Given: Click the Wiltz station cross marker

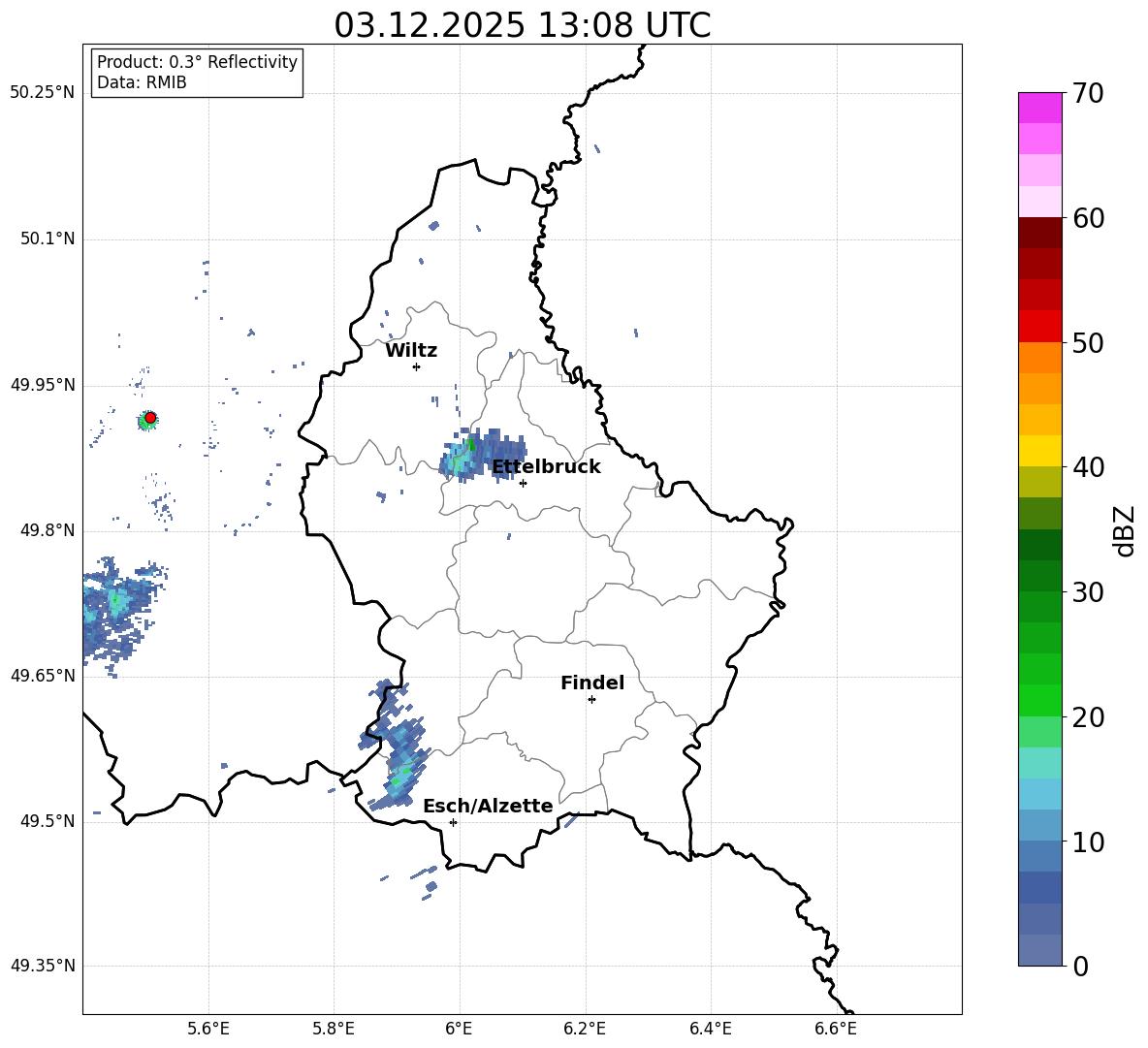Looking at the screenshot, I should [417, 366].
